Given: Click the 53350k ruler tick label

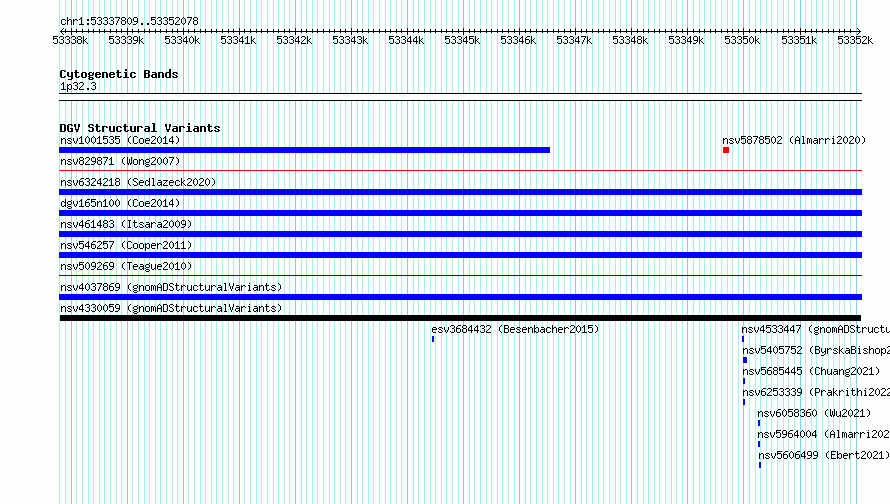Looking at the screenshot, I should [742, 40].
